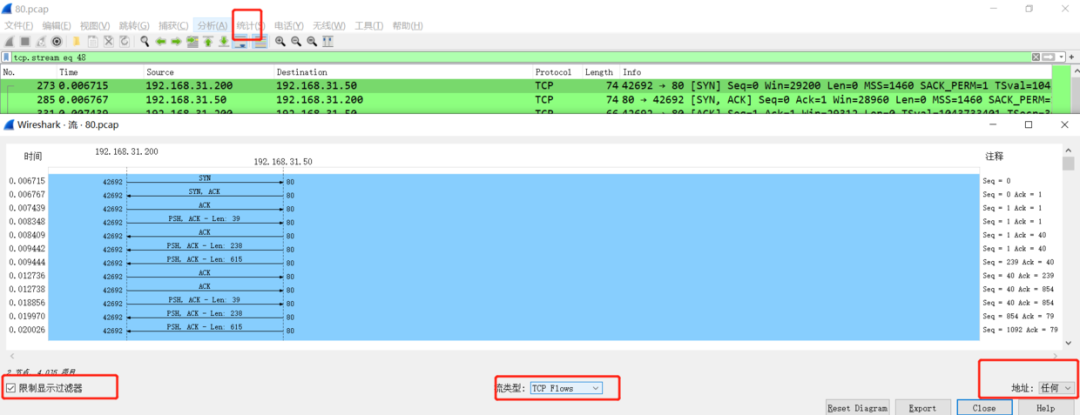Open the 视图(V) menu

click(x=95, y=25)
